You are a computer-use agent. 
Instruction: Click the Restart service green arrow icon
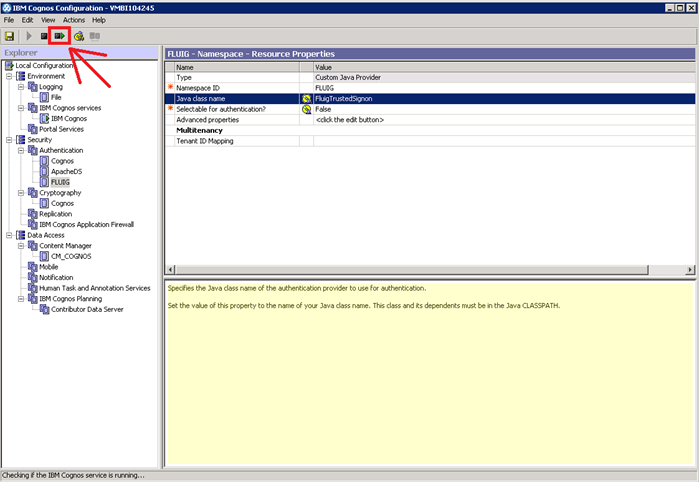pyautogui.click(x=59, y=36)
